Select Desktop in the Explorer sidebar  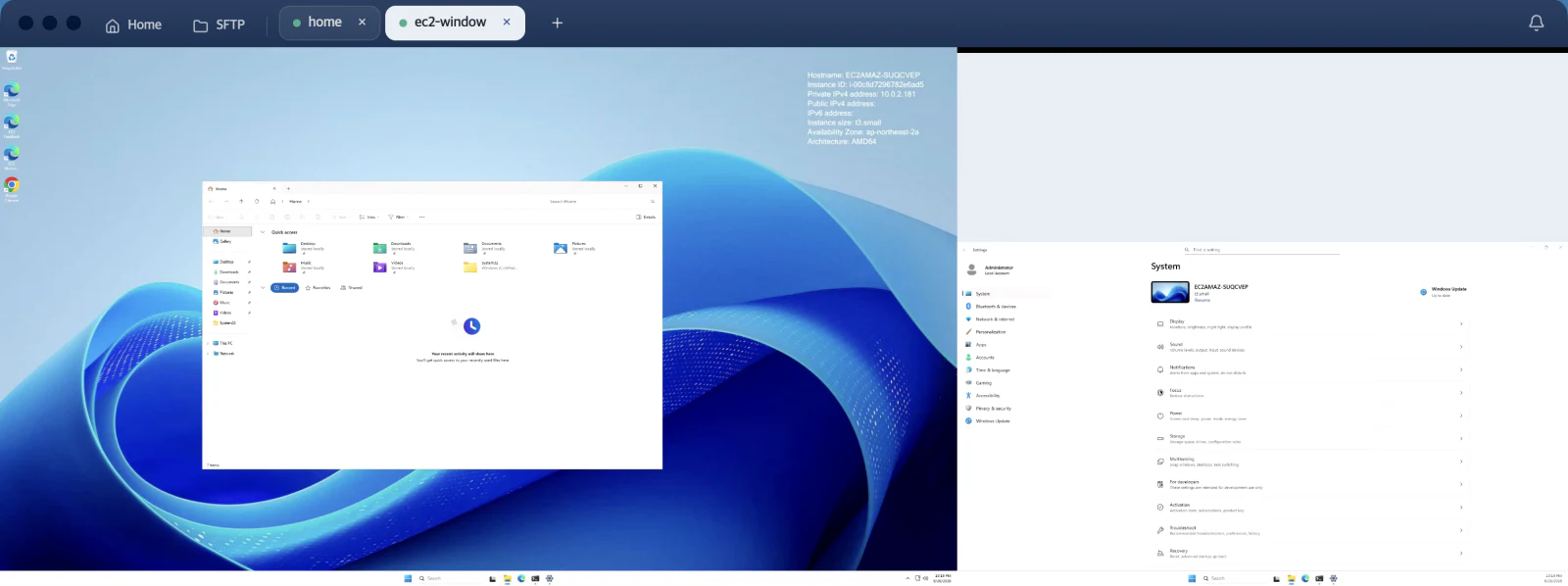click(226, 262)
